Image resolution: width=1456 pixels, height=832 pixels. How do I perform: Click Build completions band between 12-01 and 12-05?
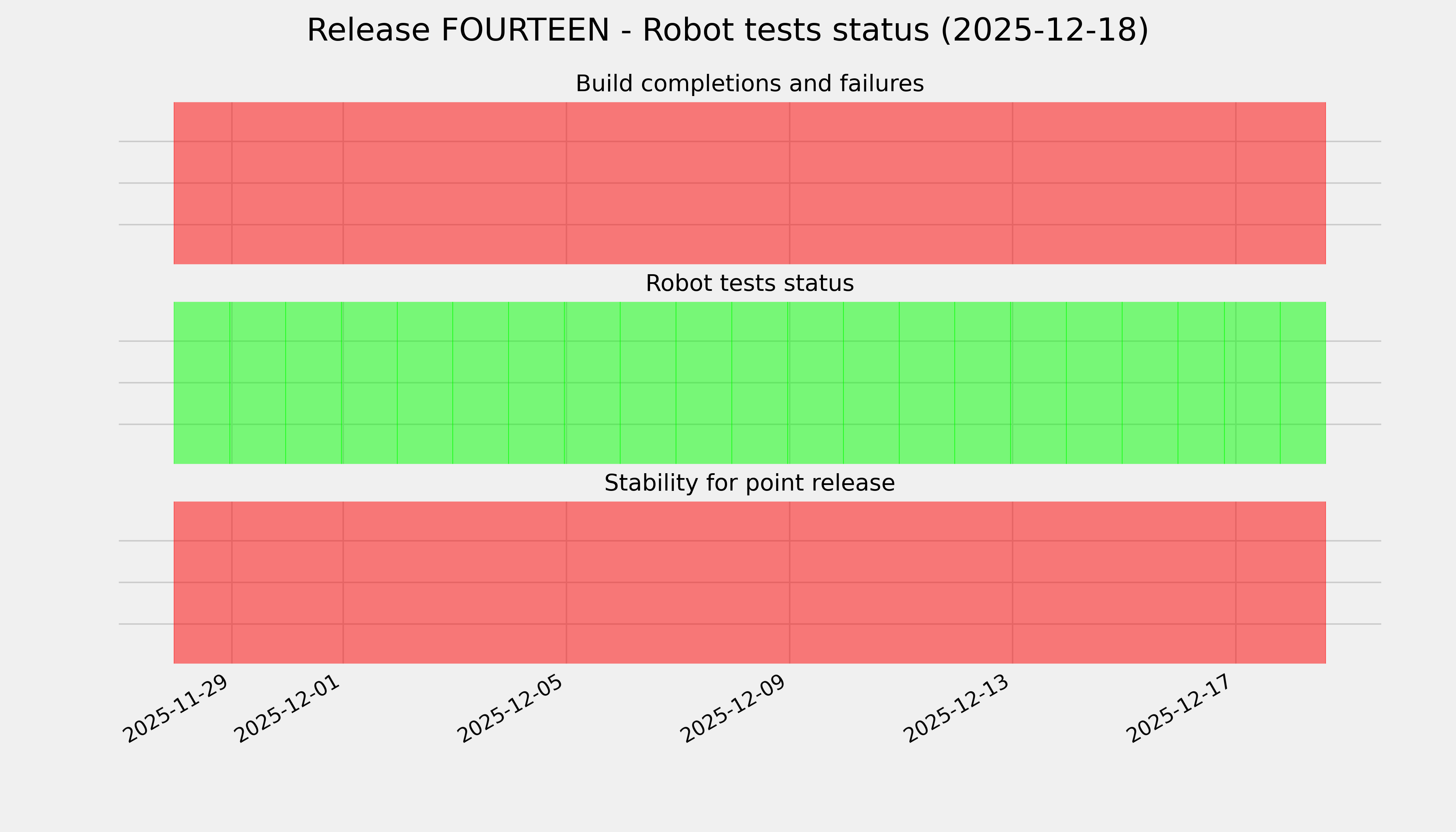[454, 183]
